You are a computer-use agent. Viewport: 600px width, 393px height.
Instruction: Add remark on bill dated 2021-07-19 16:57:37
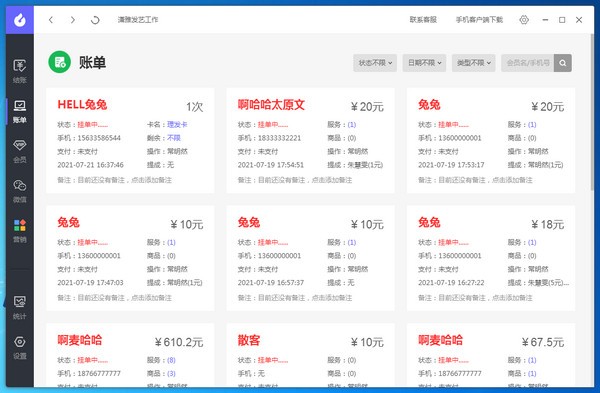295,298
